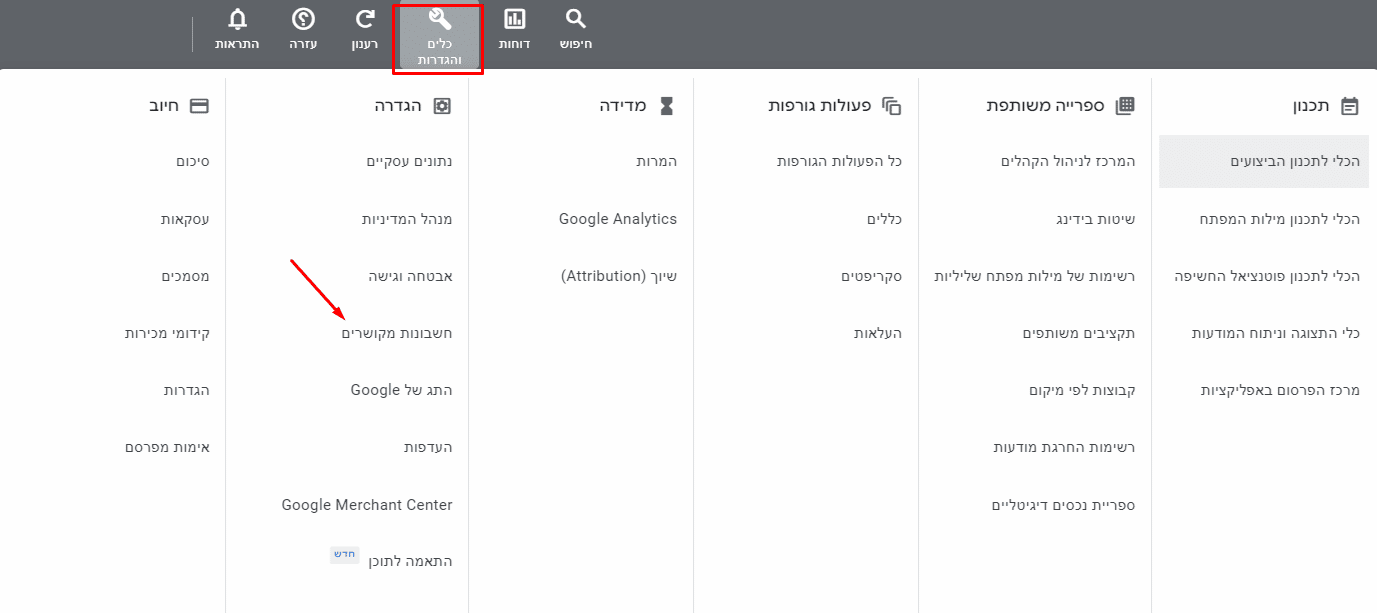Open אבטחה וגישה
The height and width of the screenshot is (613, 1377).
410,276
